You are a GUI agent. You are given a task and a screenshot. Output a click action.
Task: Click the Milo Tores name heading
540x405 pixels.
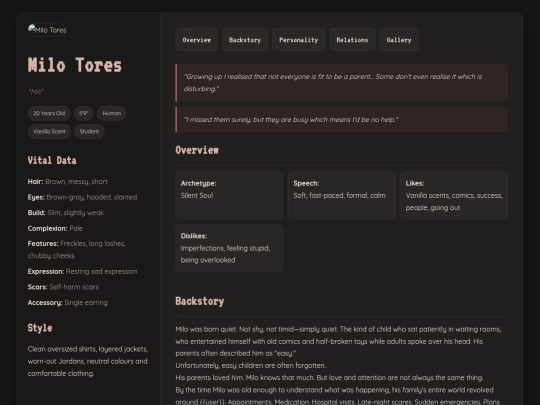pyautogui.click(x=75, y=65)
